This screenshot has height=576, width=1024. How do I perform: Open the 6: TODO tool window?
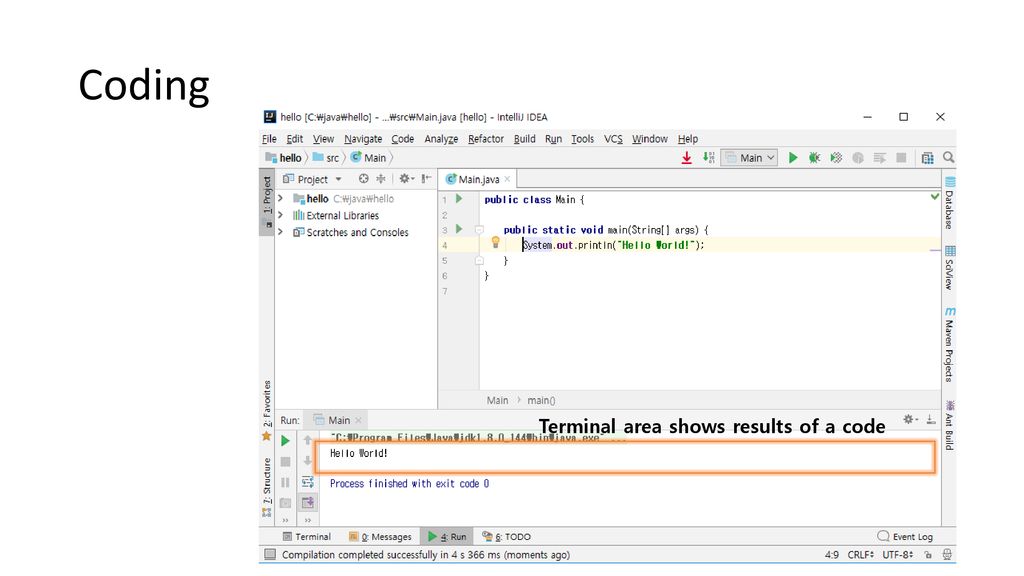coord(506,536)
